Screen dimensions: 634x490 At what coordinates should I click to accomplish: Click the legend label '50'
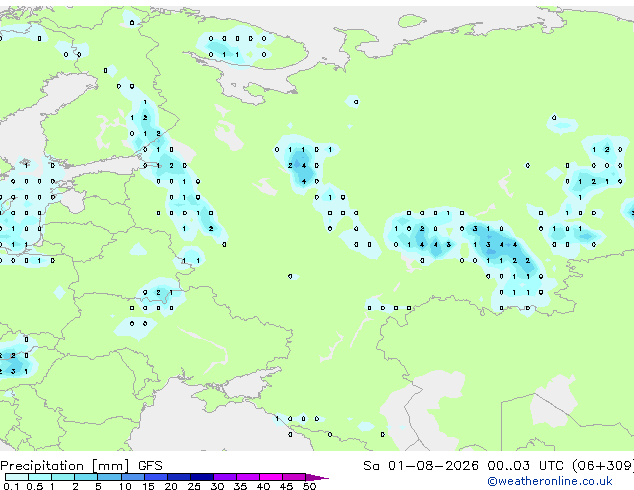pos(309,486)
